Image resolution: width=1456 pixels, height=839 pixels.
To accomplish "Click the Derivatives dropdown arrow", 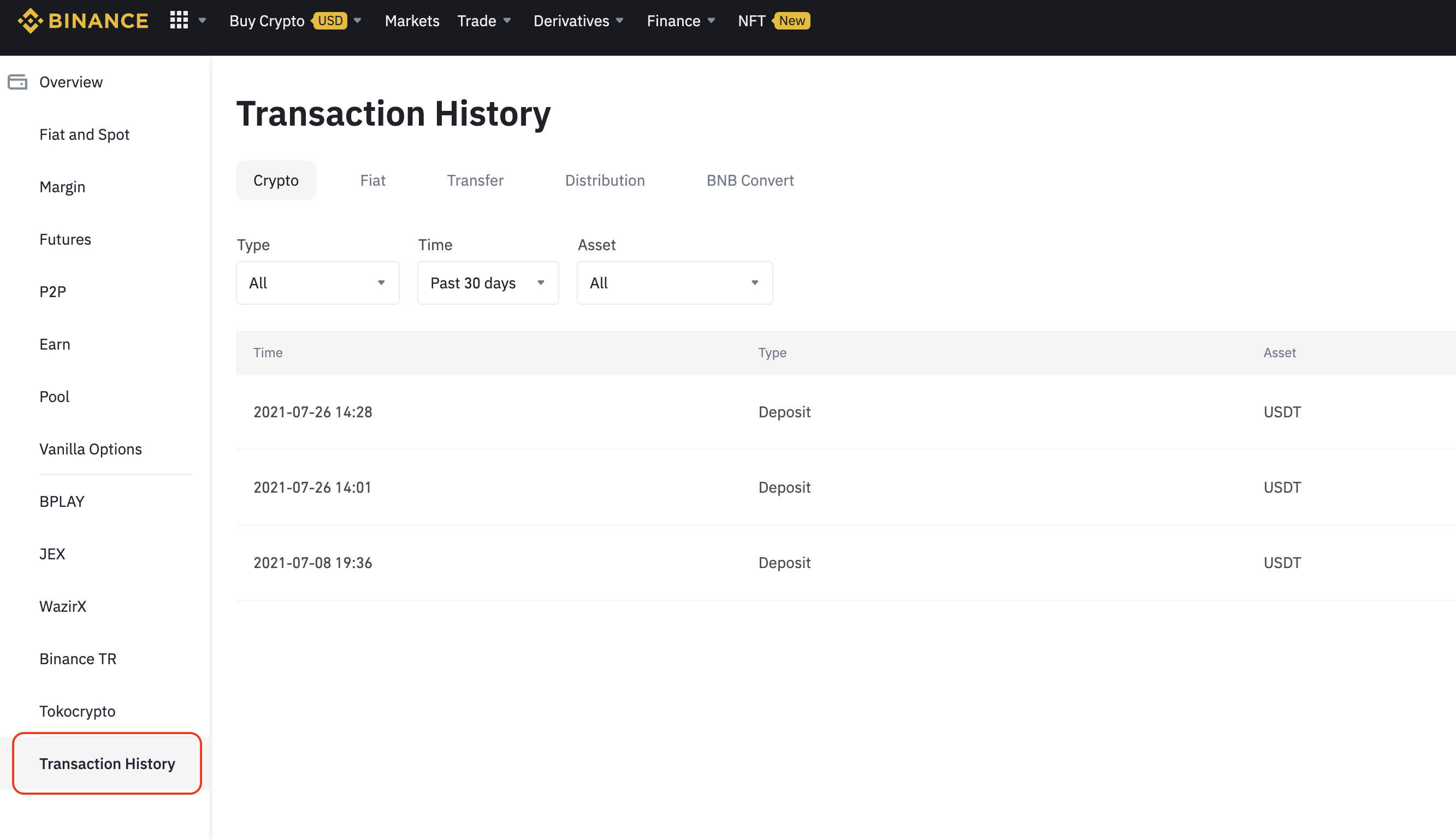I will [x=620, y=21].
